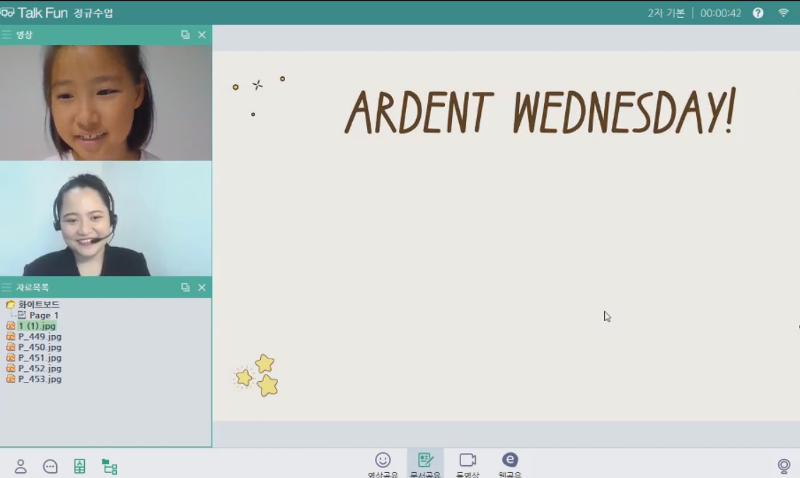
Task: Collapse the 화이트보드 folder in the tree
Action: point(10,304)
